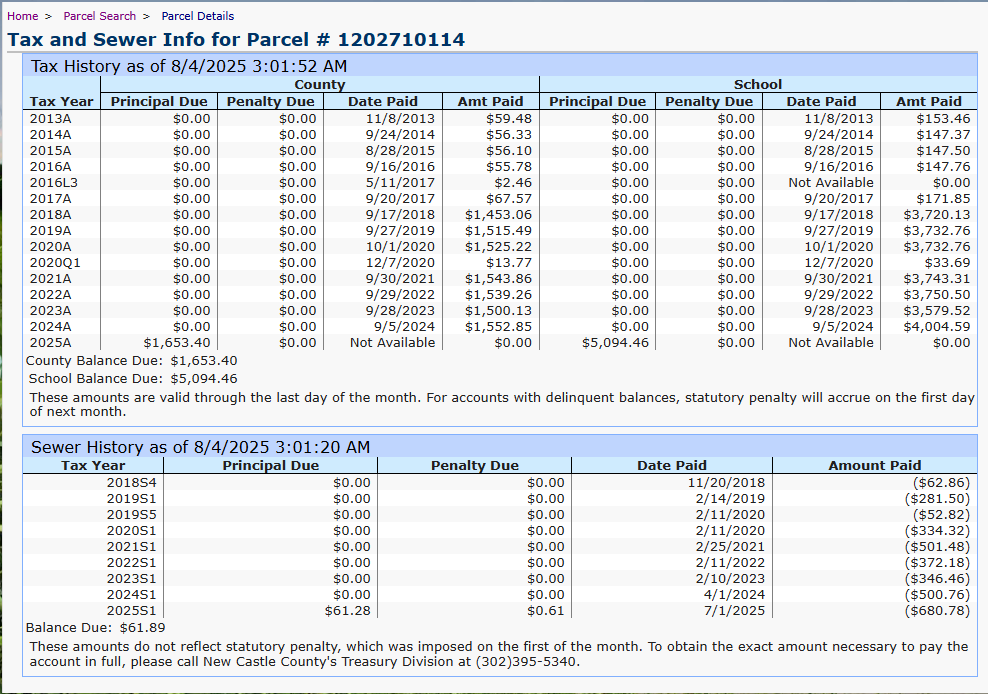
Task: Click the 2020Q1 tax year row label
Action: tap(54, 262)
